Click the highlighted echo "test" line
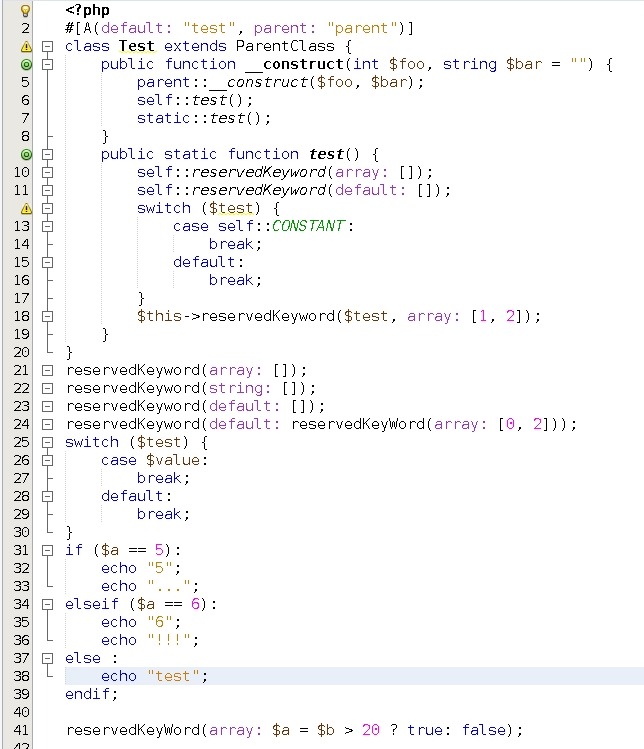Viewport: 644px width, 749px height. click(x=354, y=676)
